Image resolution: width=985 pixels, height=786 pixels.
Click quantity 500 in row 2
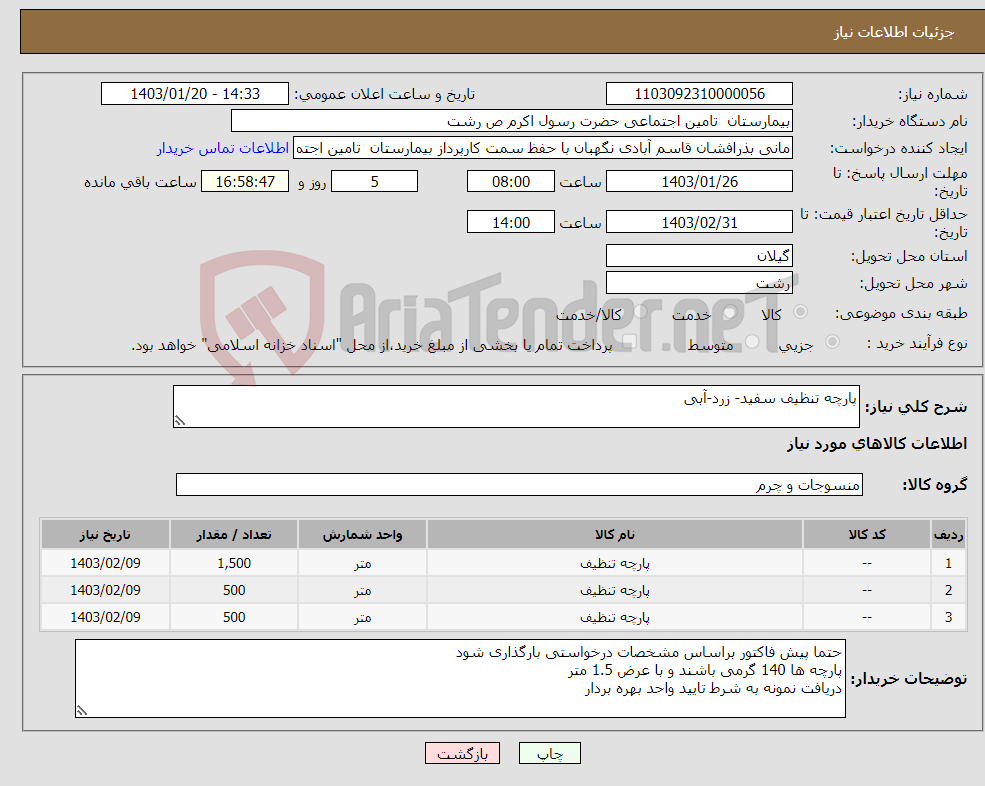click(234, 591)
